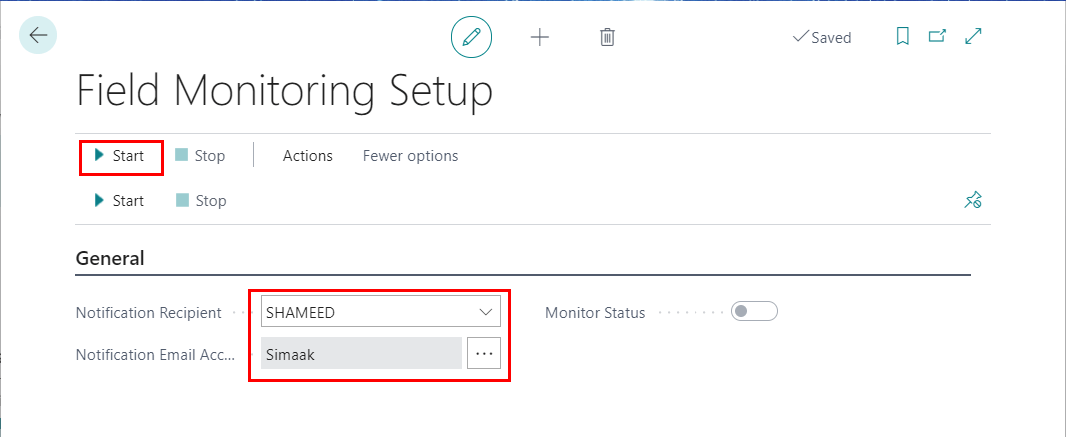
Task: Open the Notification Recipient dropdown arrow
Action: click(x=485, y=312)
